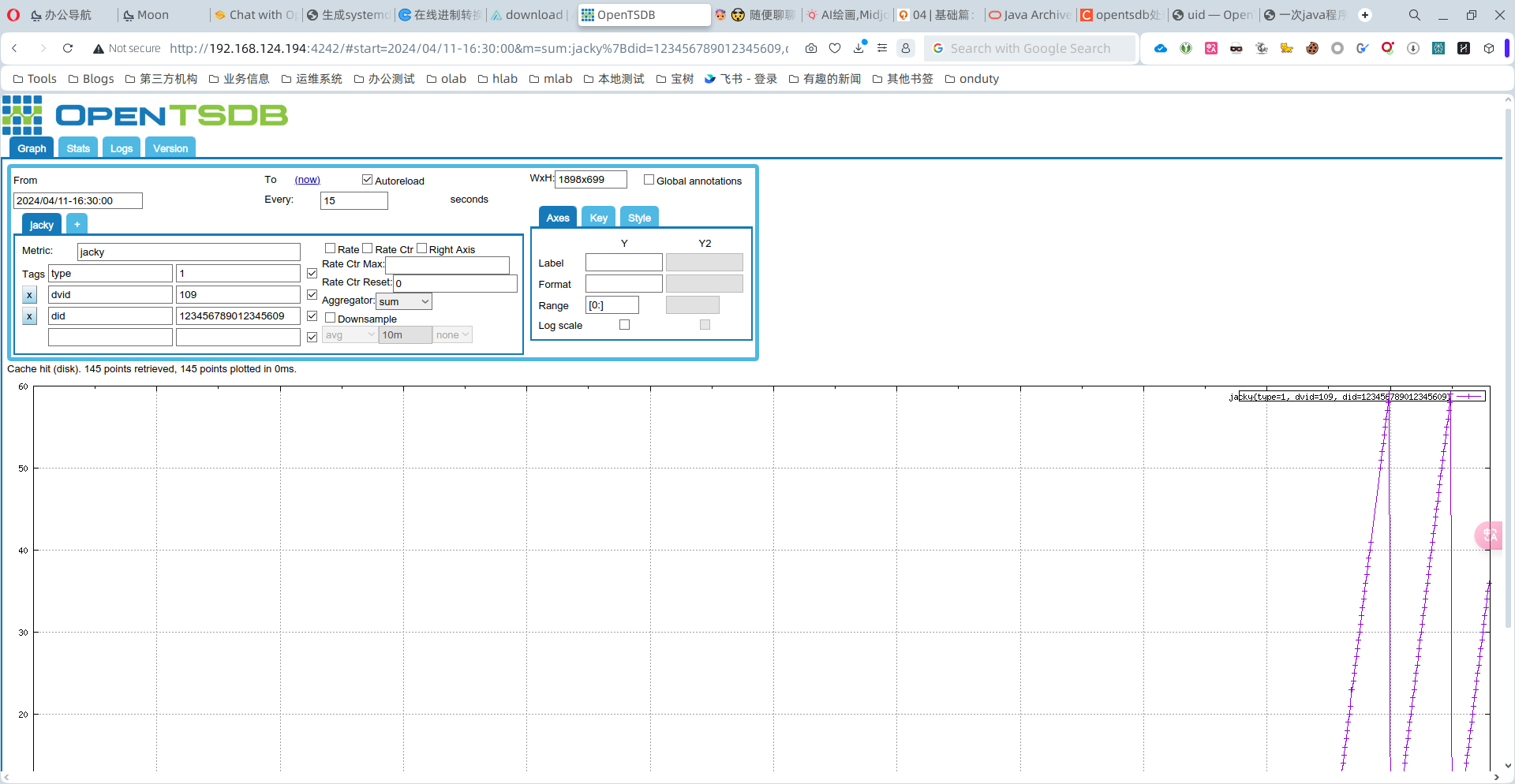Open the downsample fill none dropdown
1515x784 pixels.
tap(453, 335)
